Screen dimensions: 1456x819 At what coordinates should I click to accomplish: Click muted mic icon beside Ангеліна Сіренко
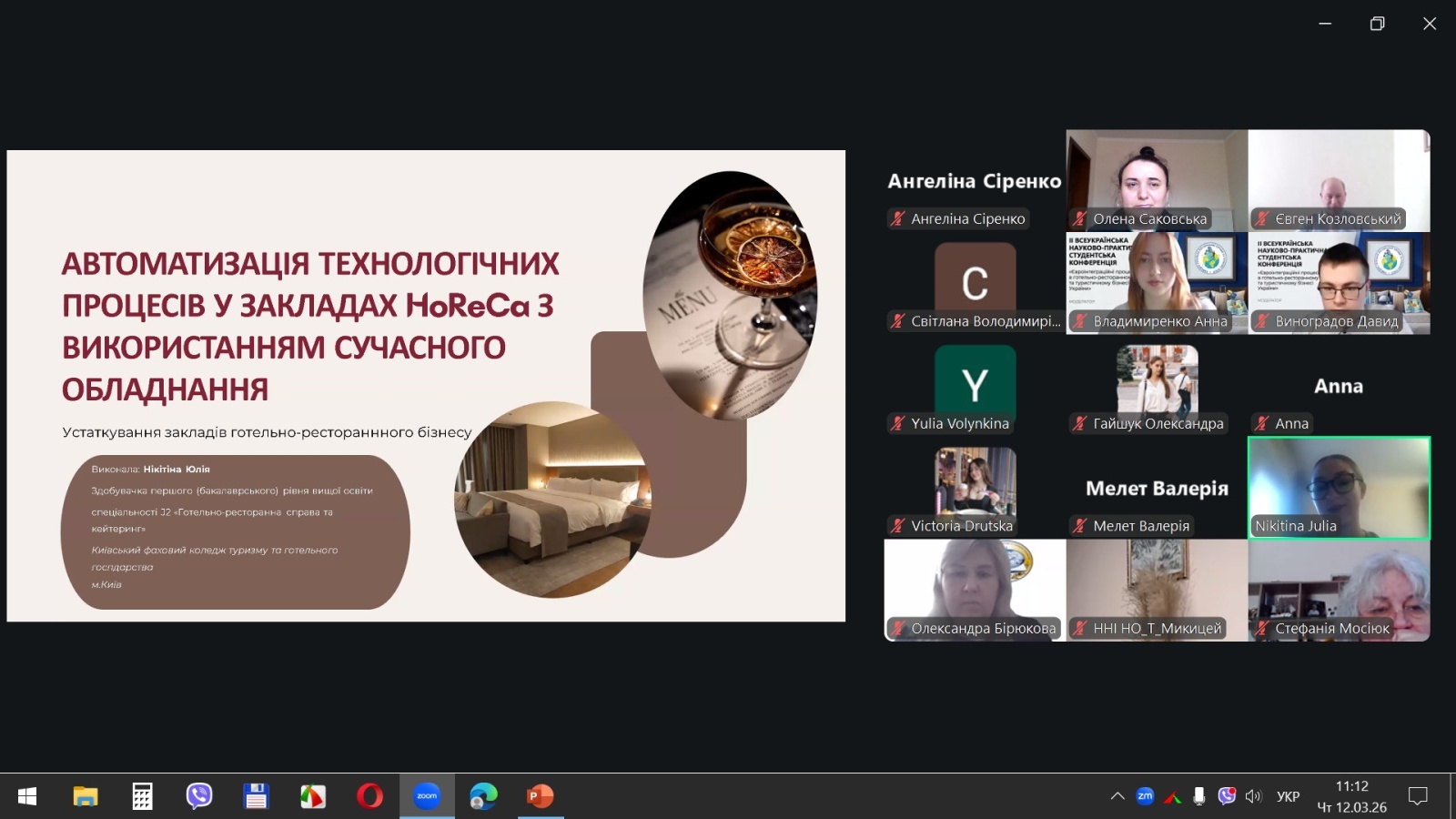click(898, 218)
